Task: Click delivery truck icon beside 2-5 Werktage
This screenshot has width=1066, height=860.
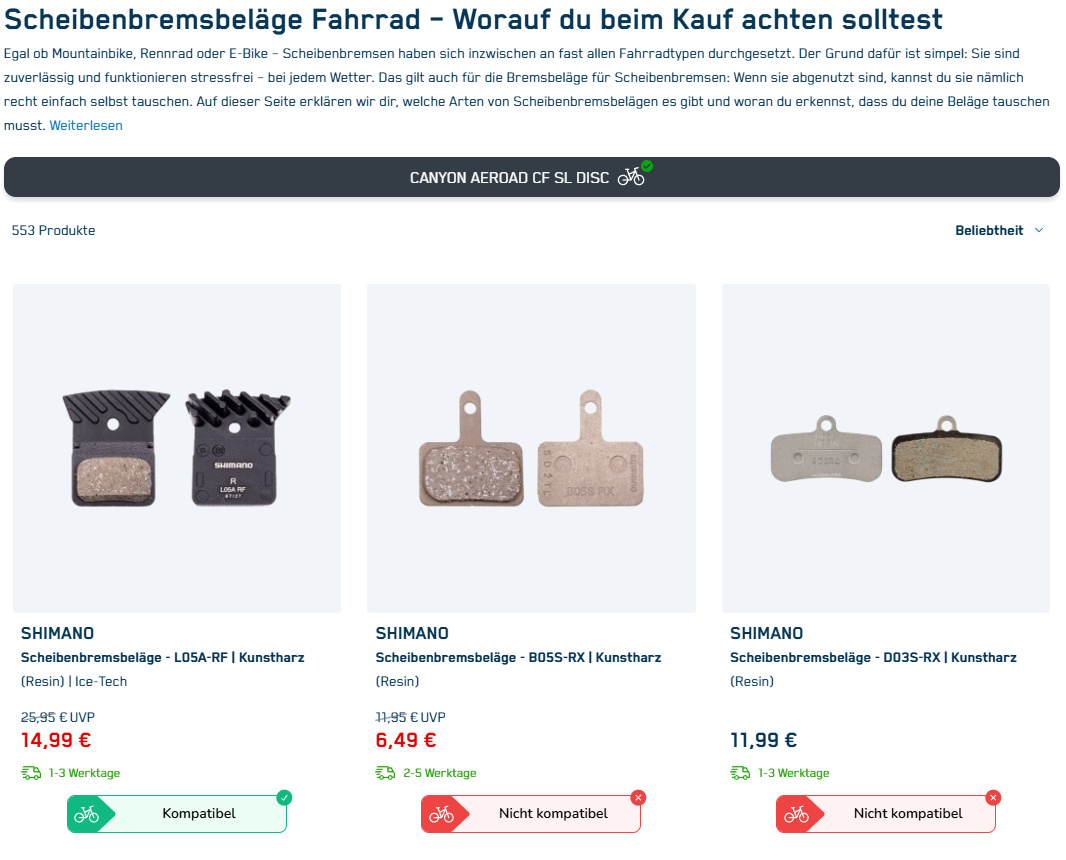Action: [x=385, y=773]
